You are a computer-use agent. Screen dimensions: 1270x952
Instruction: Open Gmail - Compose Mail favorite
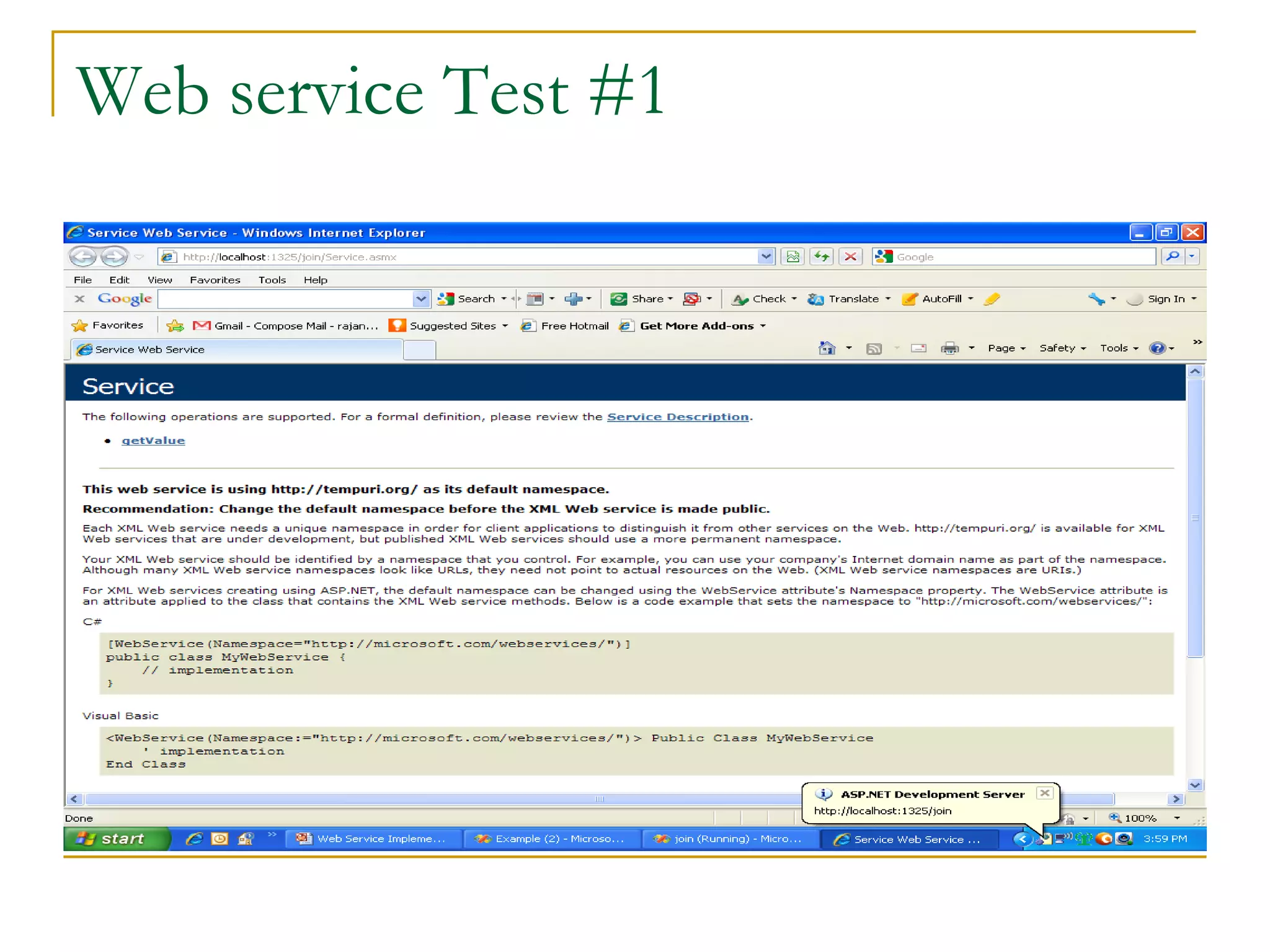pyautogui.click(x=286, y=326)
